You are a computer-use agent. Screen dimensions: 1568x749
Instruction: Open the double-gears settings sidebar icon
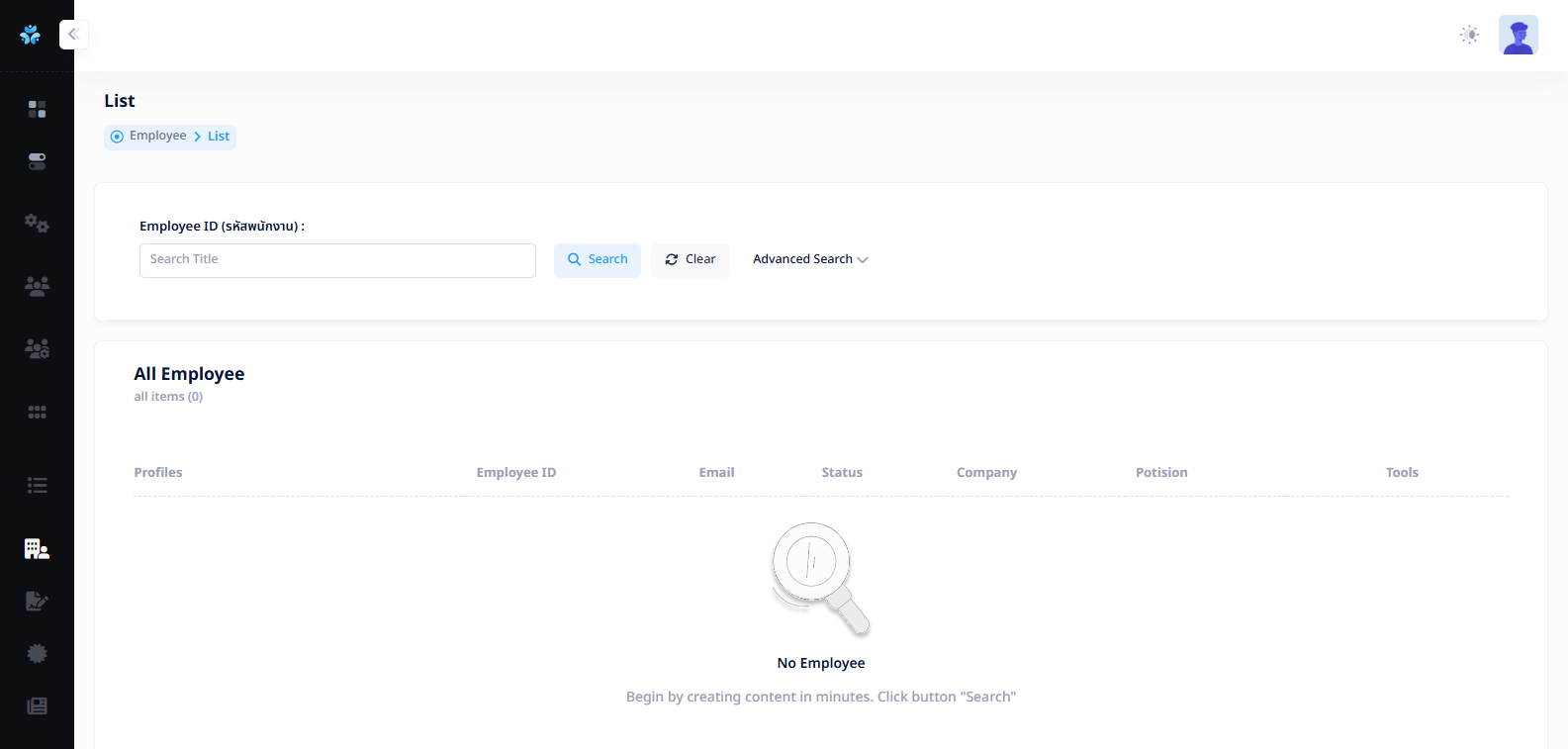(x=37, y=224)
